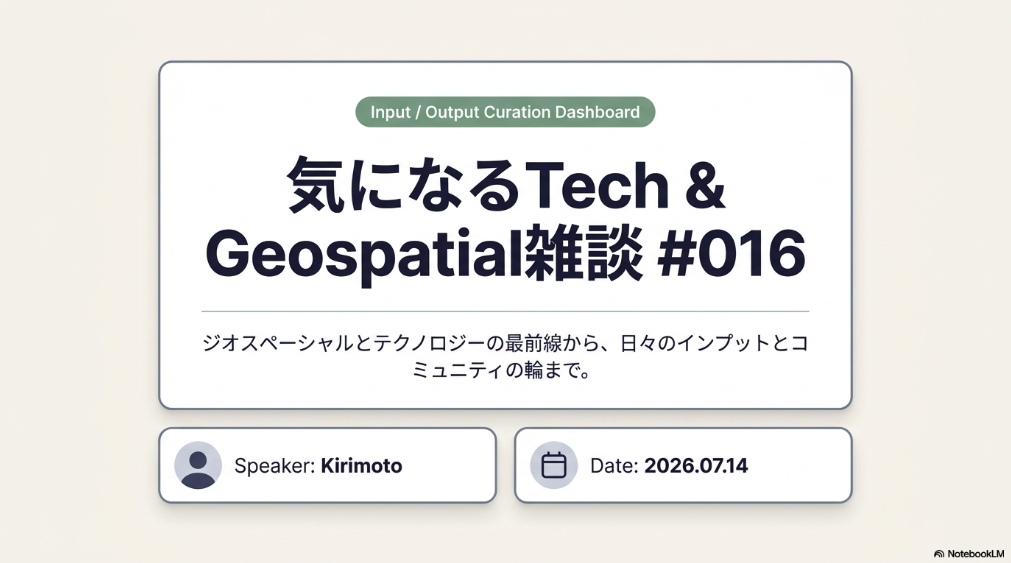Image resolution: width=1011 pixels, height=563 pixels.
Task: Click the ミュニティの輪まで subtitle line
Action: [x=502, y=370]
